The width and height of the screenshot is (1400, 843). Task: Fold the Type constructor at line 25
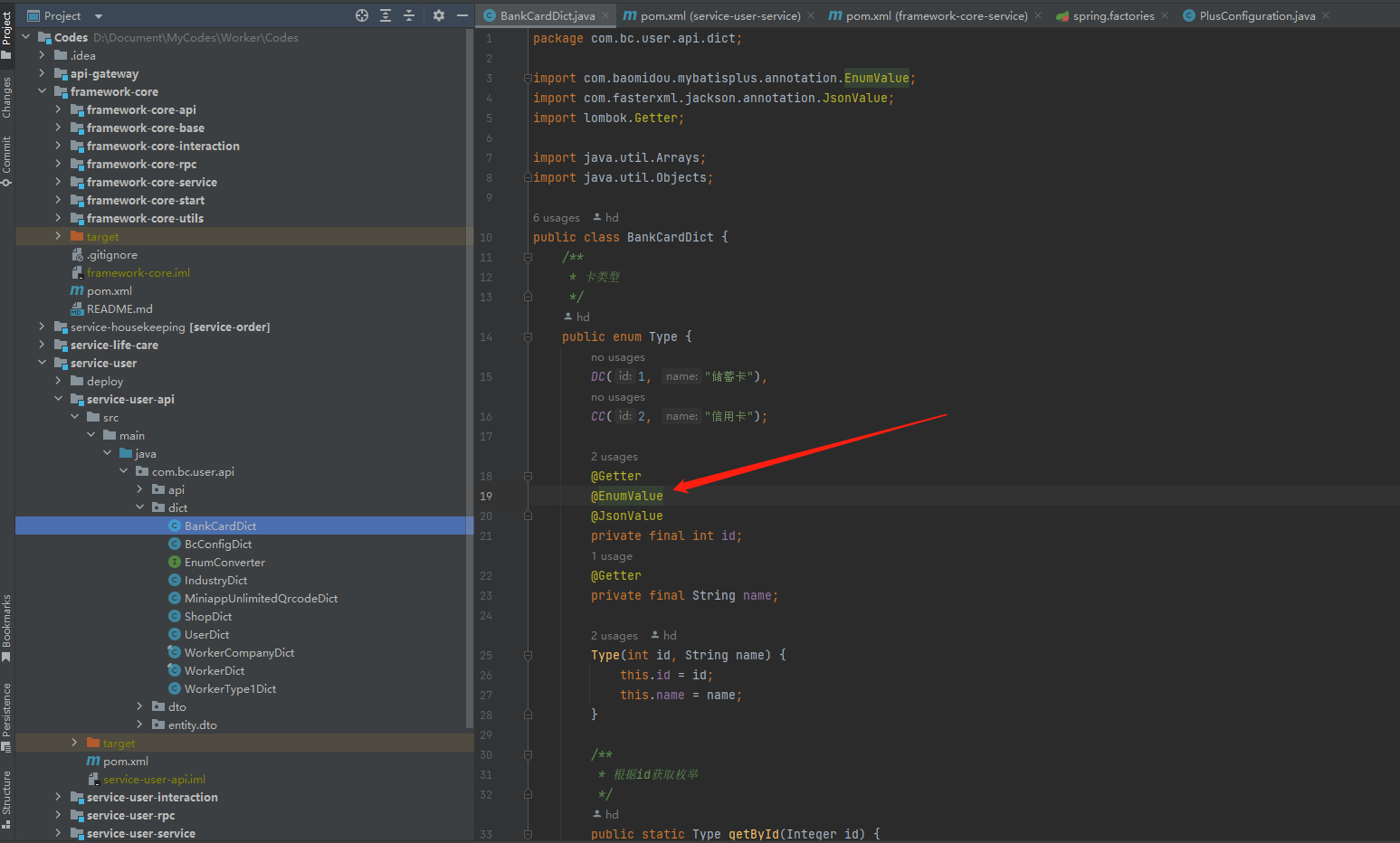(528, 656)
